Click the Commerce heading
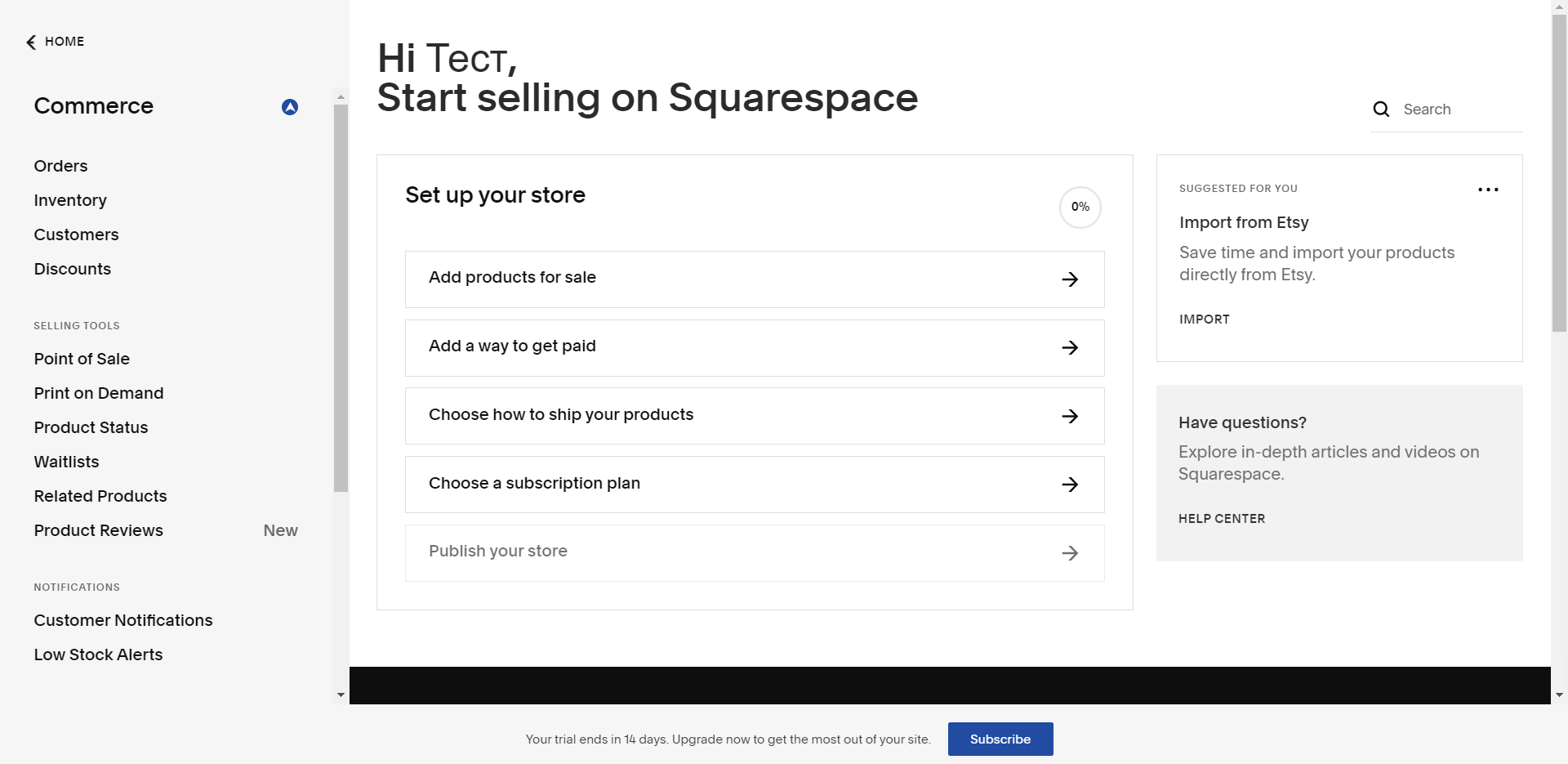The width and height of the screenshot is (1568, 764). pos(94,105)
